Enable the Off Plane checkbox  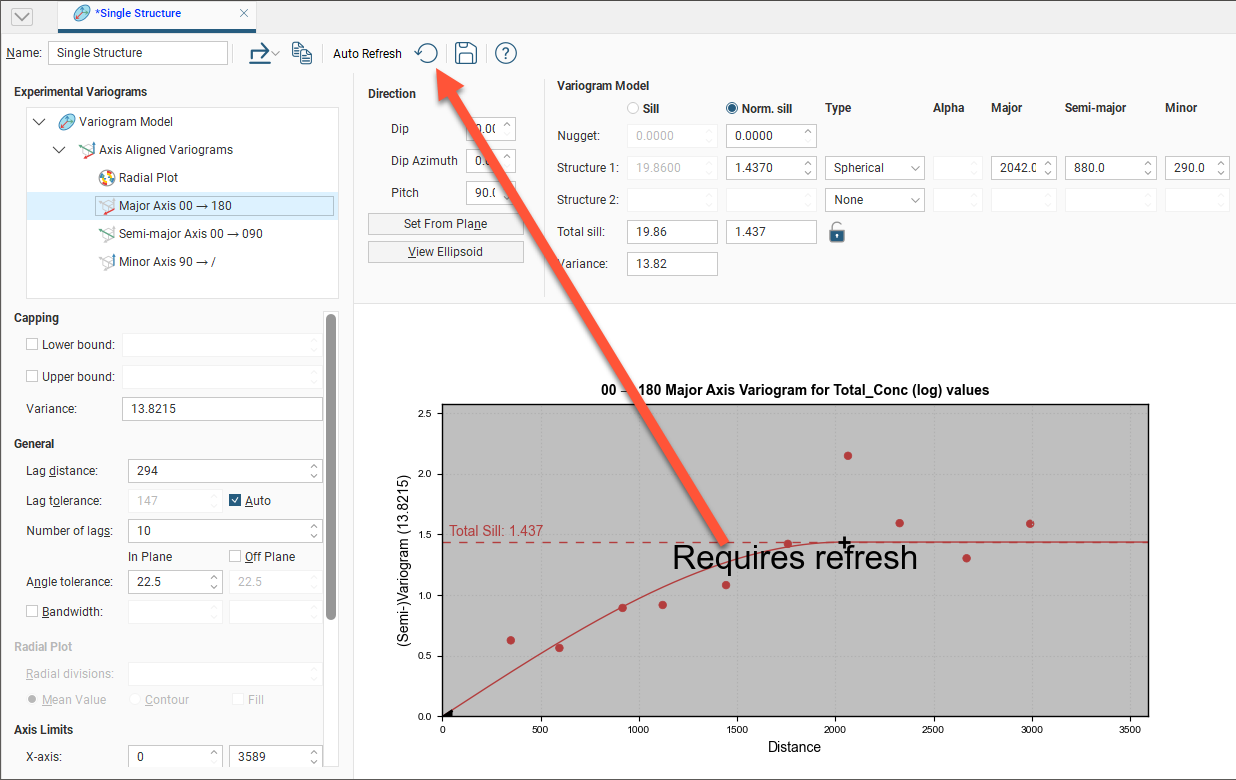(x=235, y=556)
